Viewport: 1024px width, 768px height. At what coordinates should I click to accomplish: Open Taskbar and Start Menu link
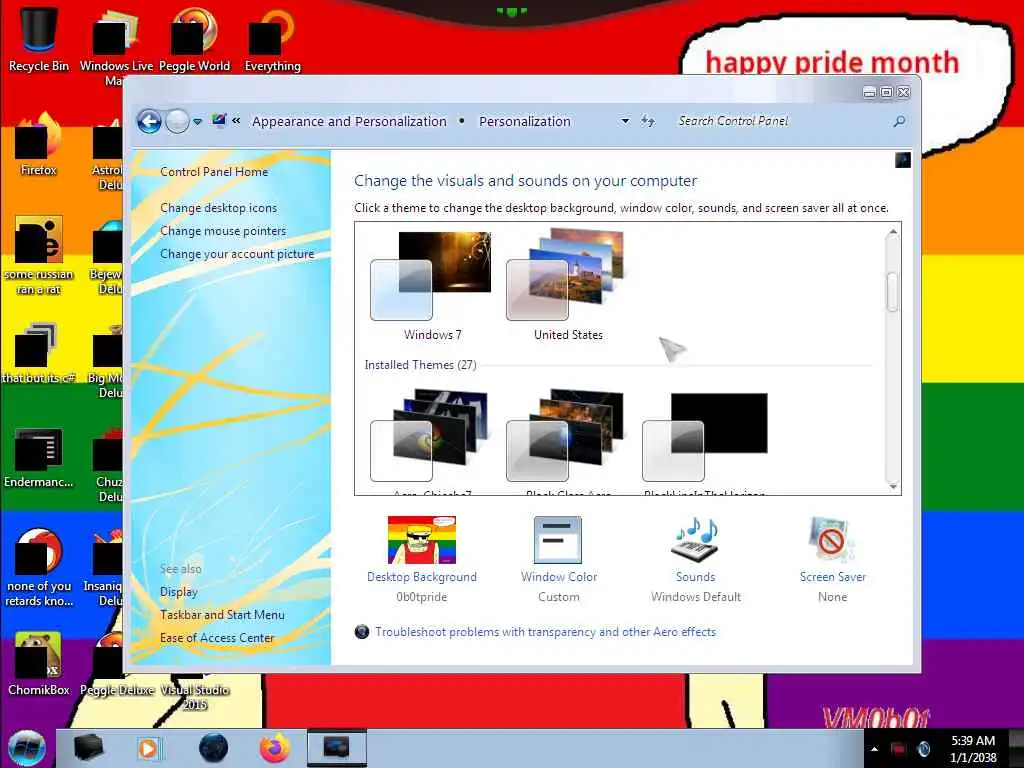(x=222, y=615)
